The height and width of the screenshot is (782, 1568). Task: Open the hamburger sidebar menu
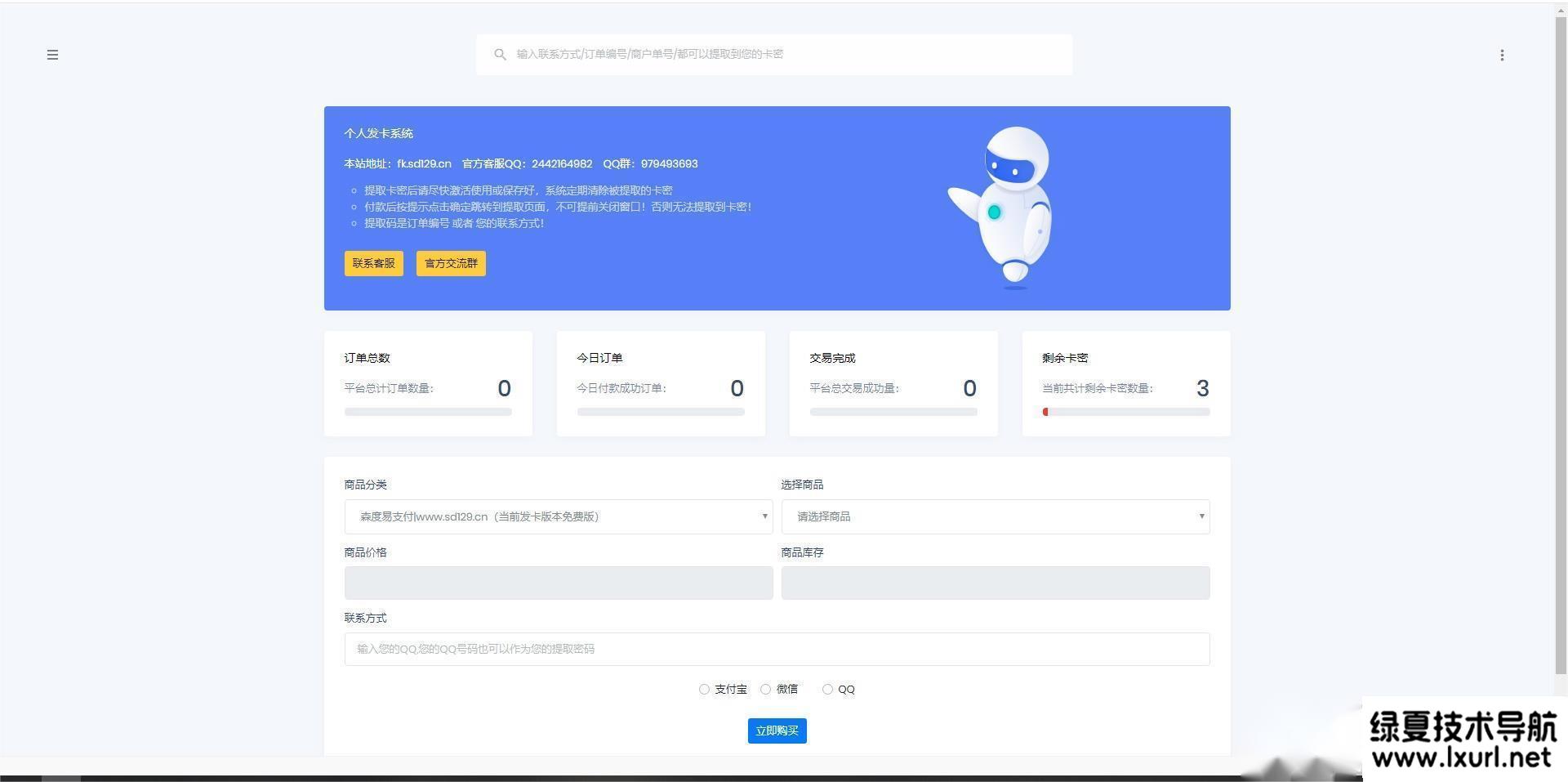point(52,55)
